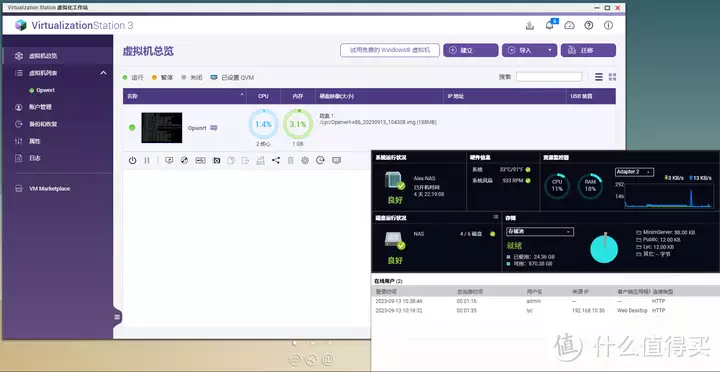This screenshot has height=372, width=720.
Task: Click the upload tray icon in header
Action: pyautogui.click(x=530, y=25)
